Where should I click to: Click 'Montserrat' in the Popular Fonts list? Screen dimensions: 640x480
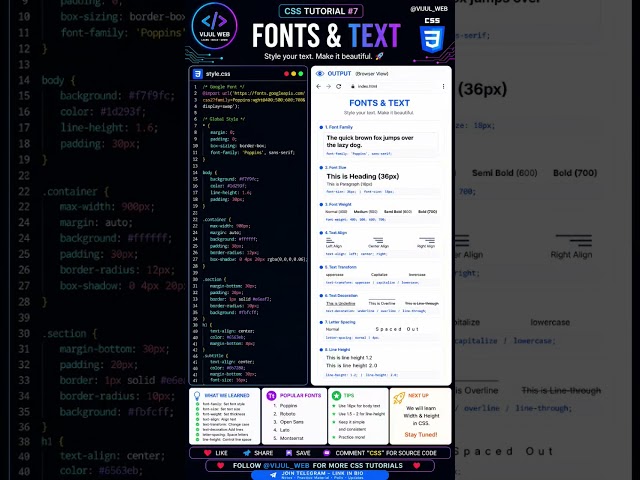pyautogui.click(x=292, y=438)
